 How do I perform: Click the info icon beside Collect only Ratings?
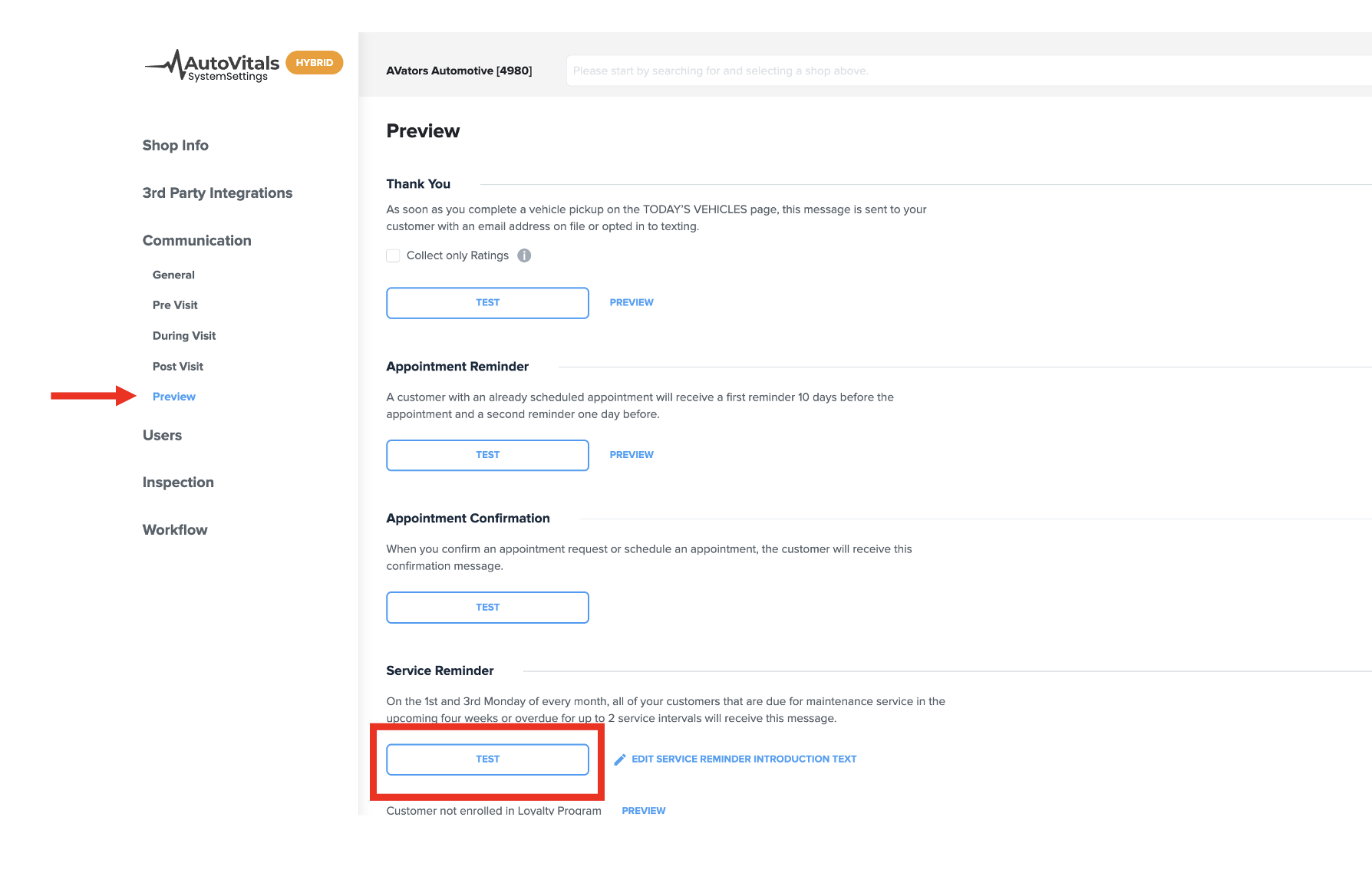click(x=524, y=255)
